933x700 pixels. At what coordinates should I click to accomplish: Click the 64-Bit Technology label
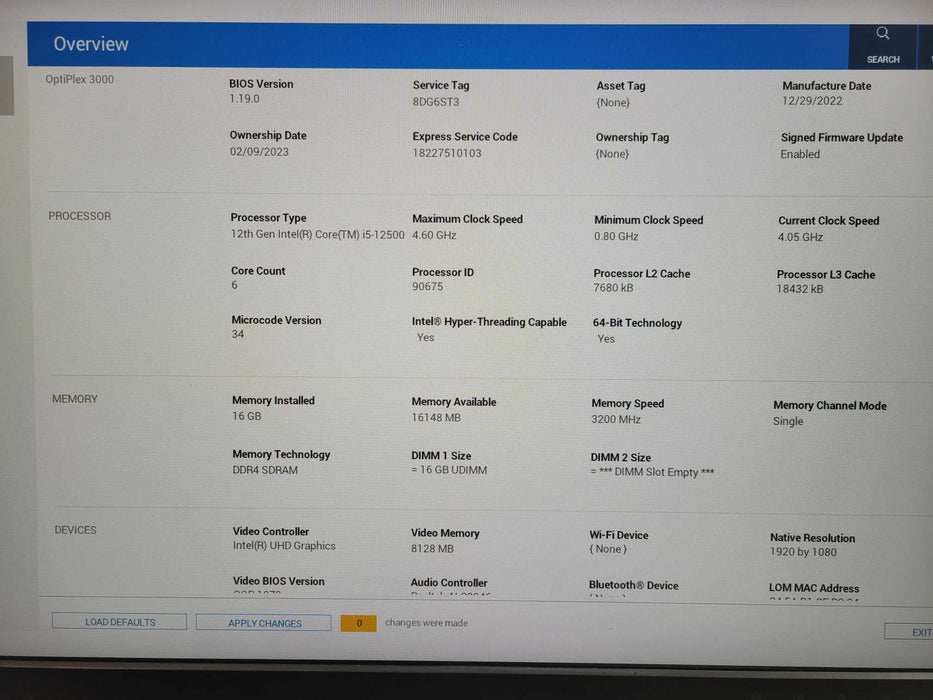(637, 323)
